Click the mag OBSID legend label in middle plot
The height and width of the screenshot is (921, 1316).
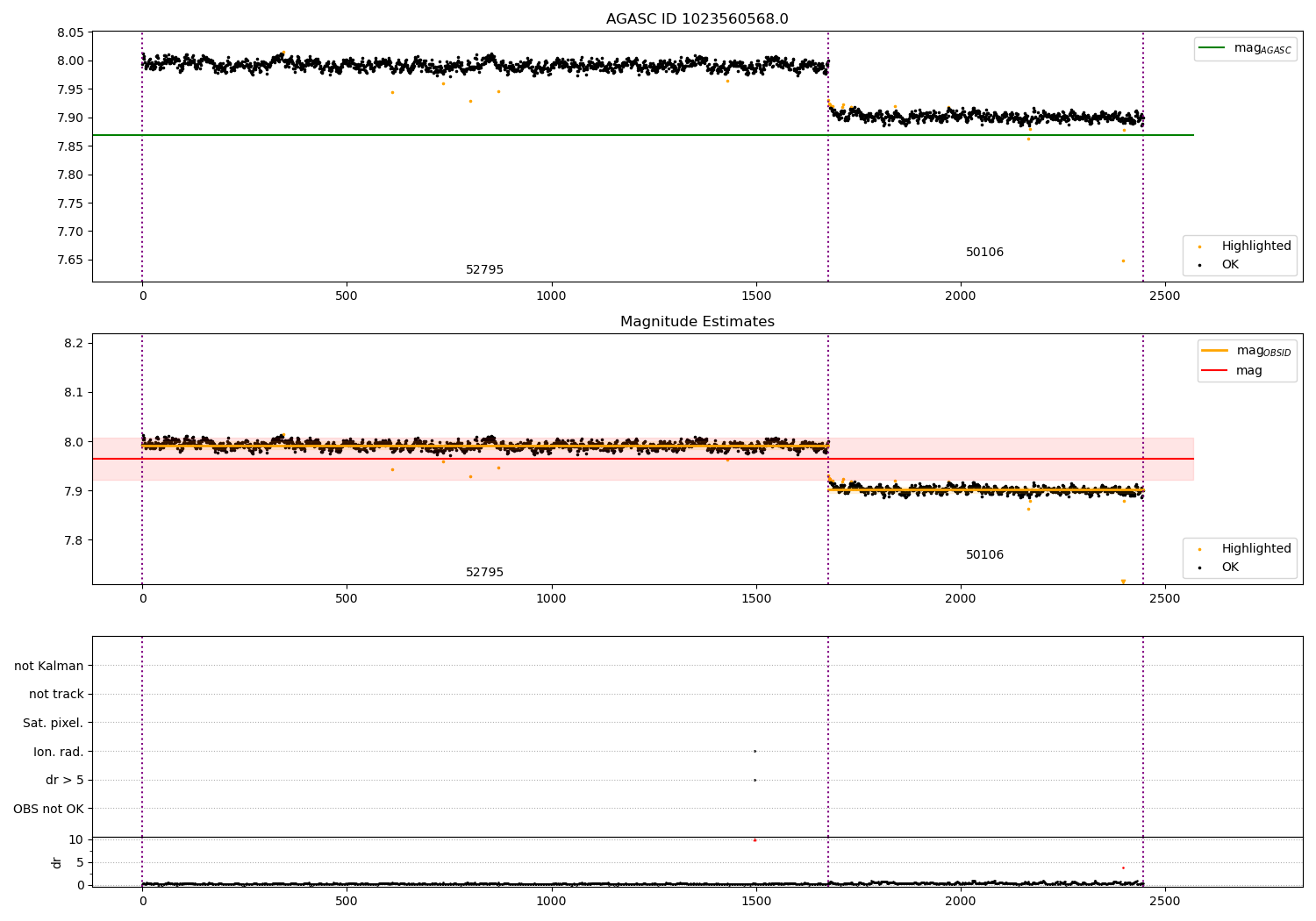pos(1263,351)
